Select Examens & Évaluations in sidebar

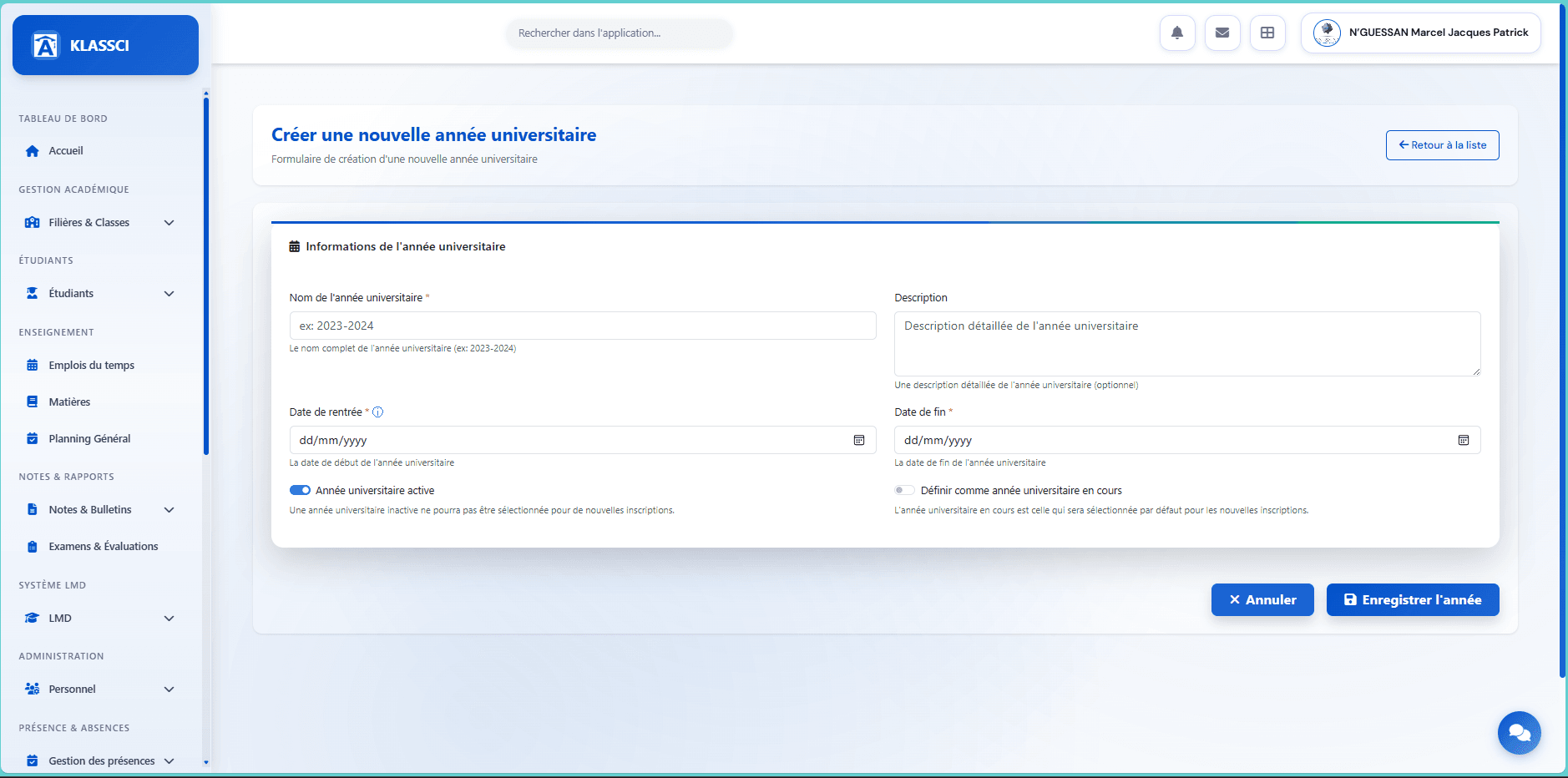click(x=103, y=546)
